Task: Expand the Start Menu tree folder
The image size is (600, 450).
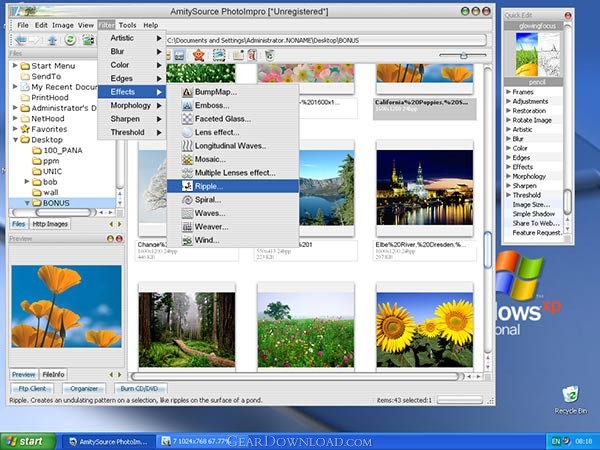Action: pyautogui.click(x=15, y=65)
